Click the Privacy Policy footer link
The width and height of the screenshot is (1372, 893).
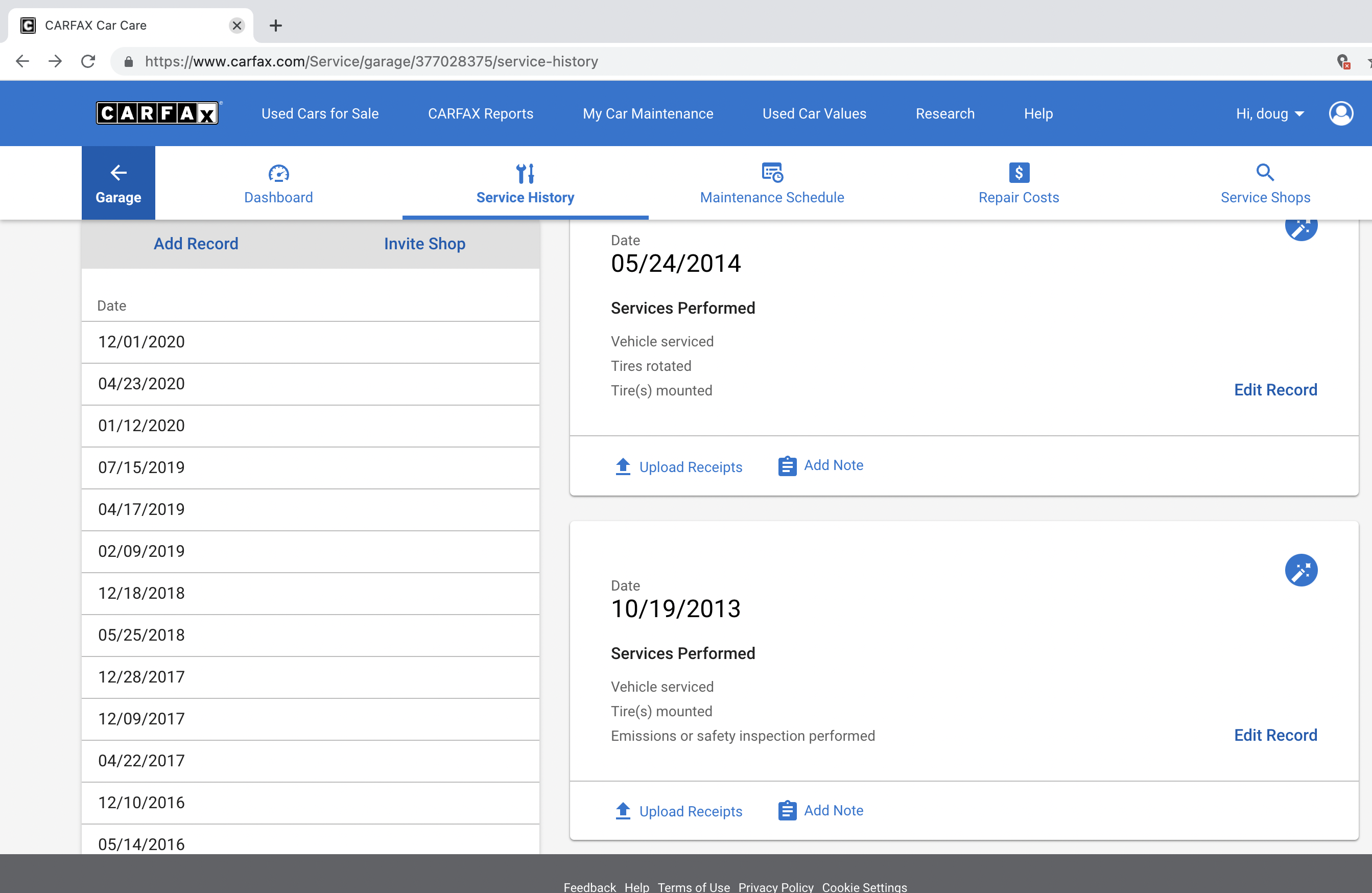[x=776, y=887]
